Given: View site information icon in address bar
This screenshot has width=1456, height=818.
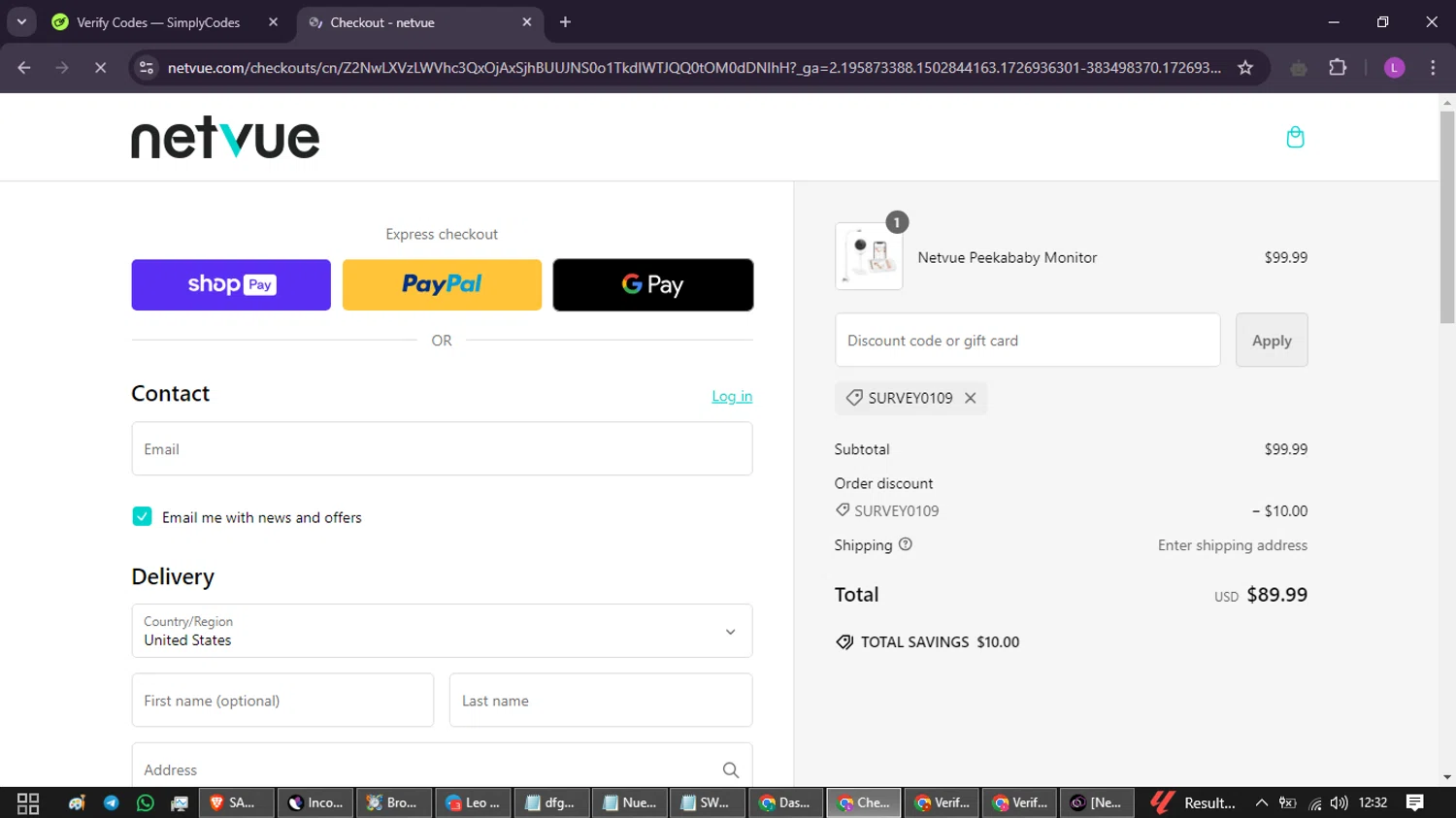Looking at the screenshot, I should (x=147, y=67).
